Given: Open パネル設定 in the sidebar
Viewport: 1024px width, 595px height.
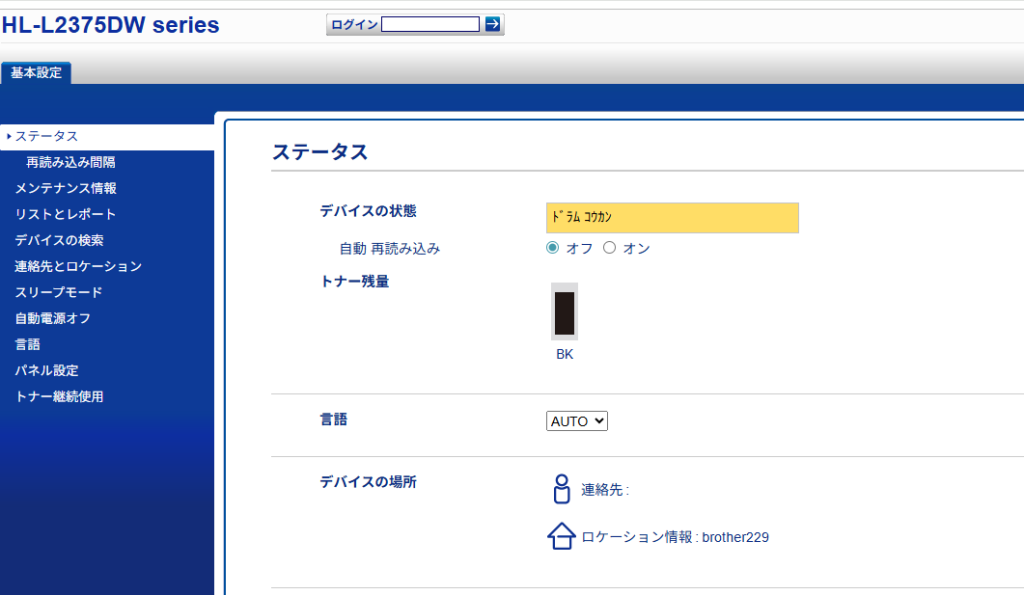Looking at the screenshot, I should [x=46, y=370].
